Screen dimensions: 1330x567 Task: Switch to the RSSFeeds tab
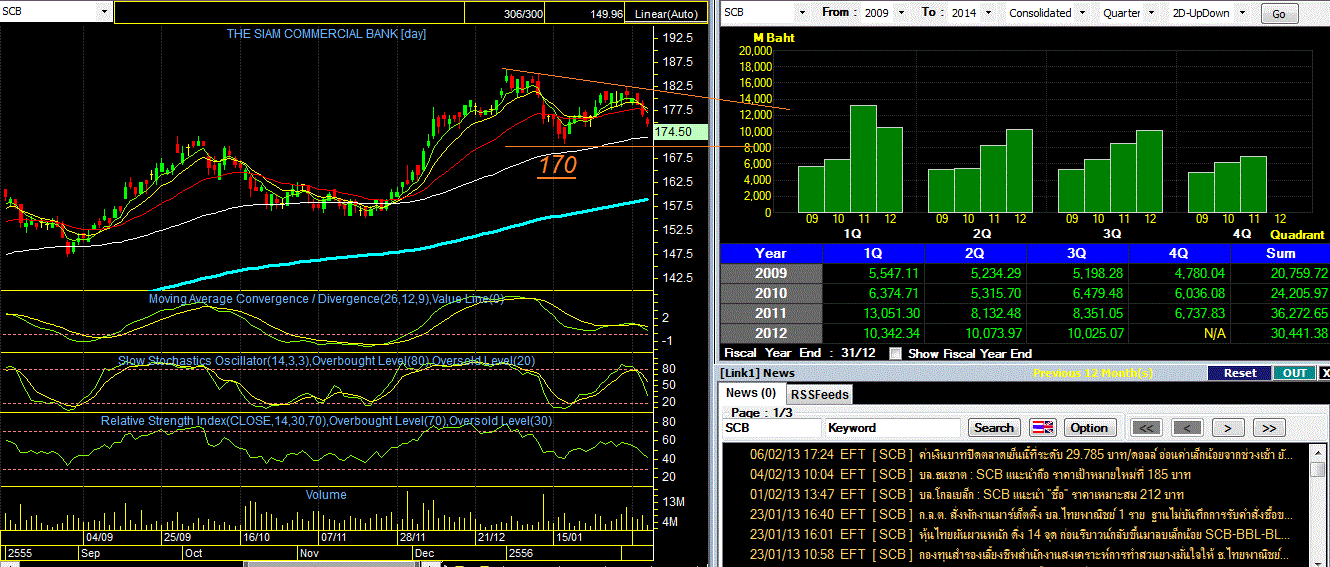click(819, 394)
